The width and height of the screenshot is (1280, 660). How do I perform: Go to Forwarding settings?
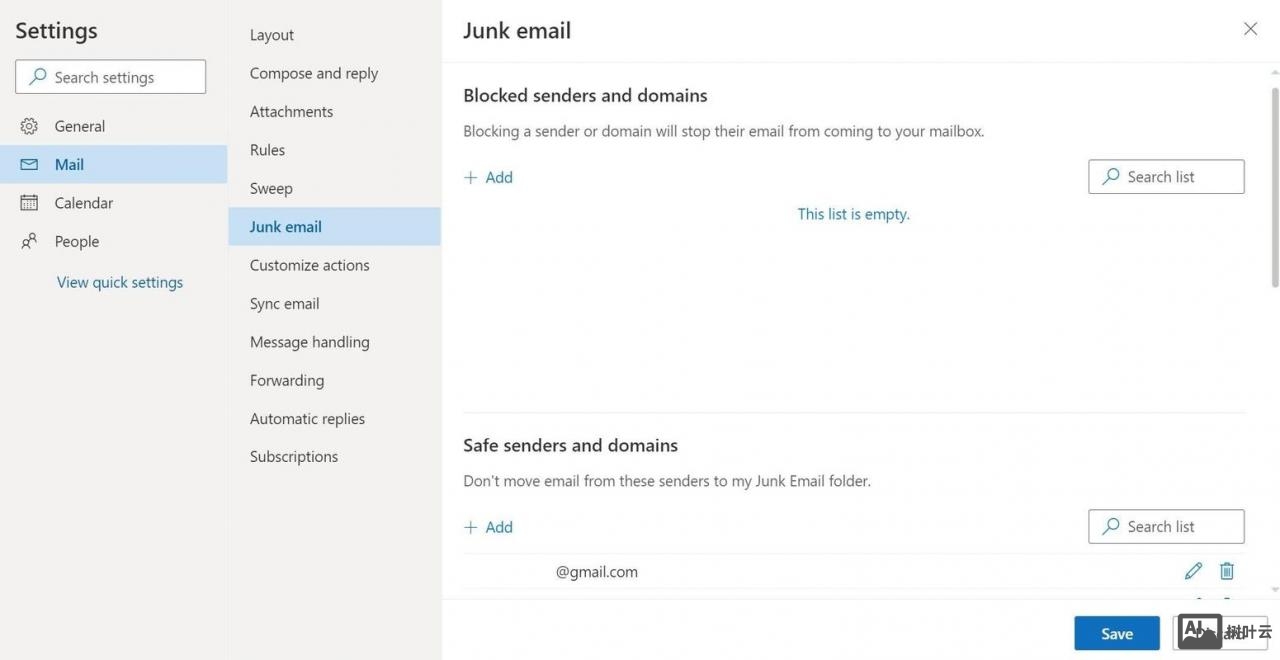[287, 380]
